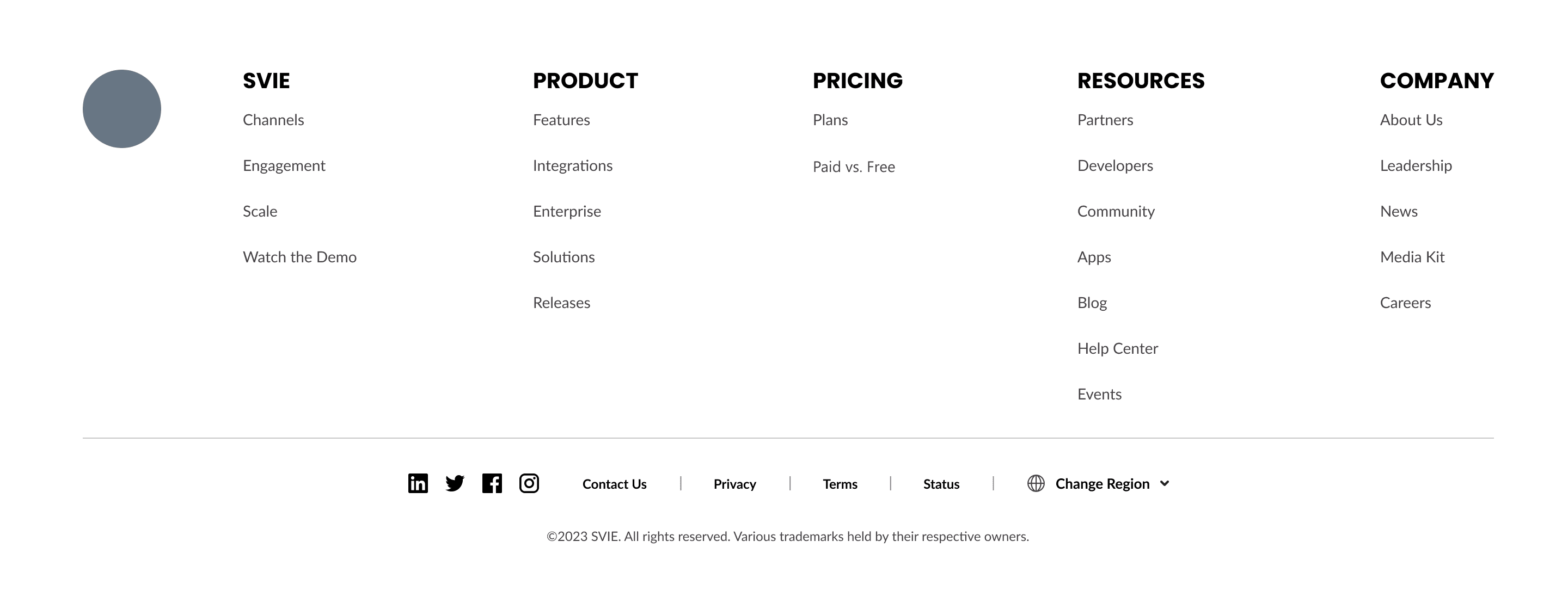Click the Channels link under SVIE
This screenshot has height=615, width=1568.
[x=273, y=120]
